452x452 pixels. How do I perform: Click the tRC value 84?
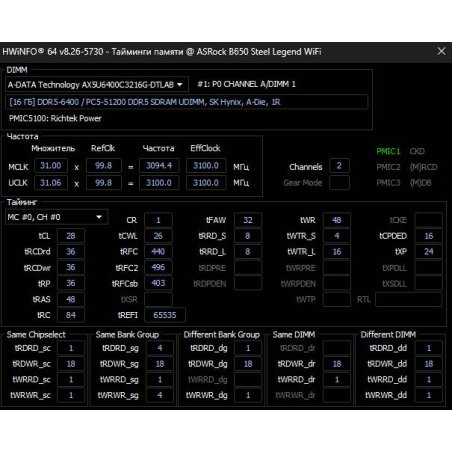(x=71, y=315)
